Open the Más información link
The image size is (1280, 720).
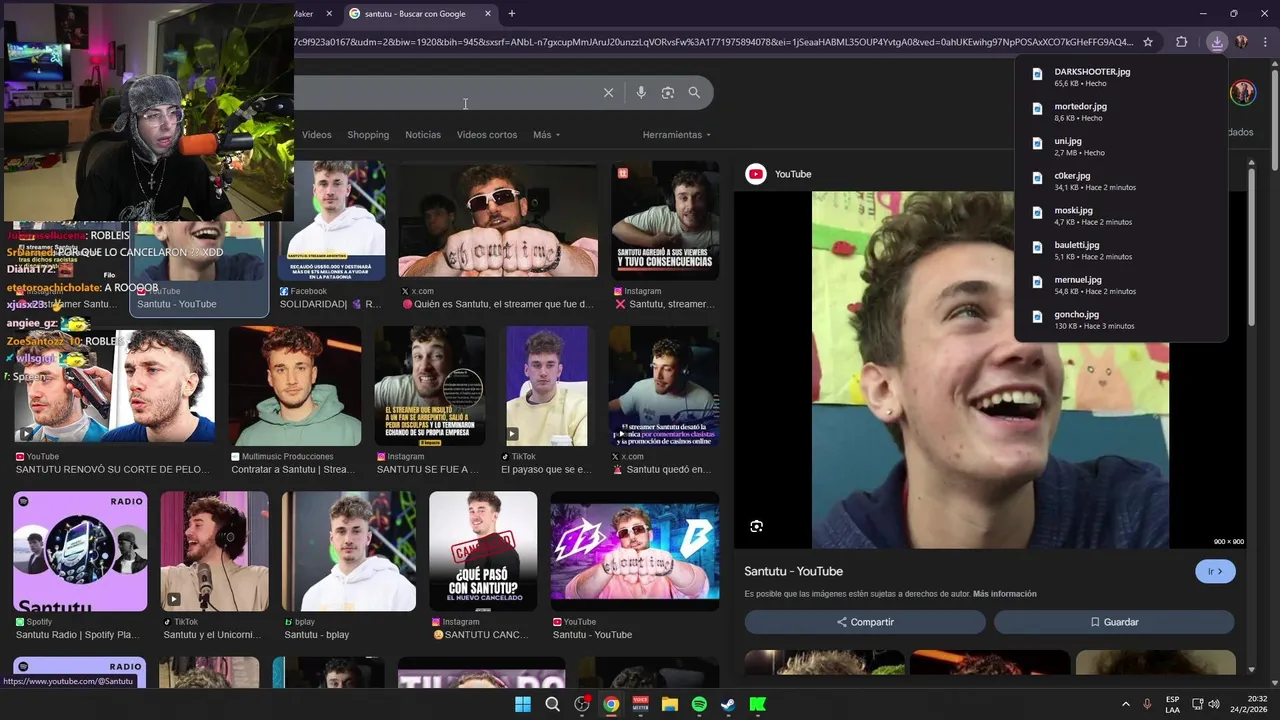[1004, 594]
